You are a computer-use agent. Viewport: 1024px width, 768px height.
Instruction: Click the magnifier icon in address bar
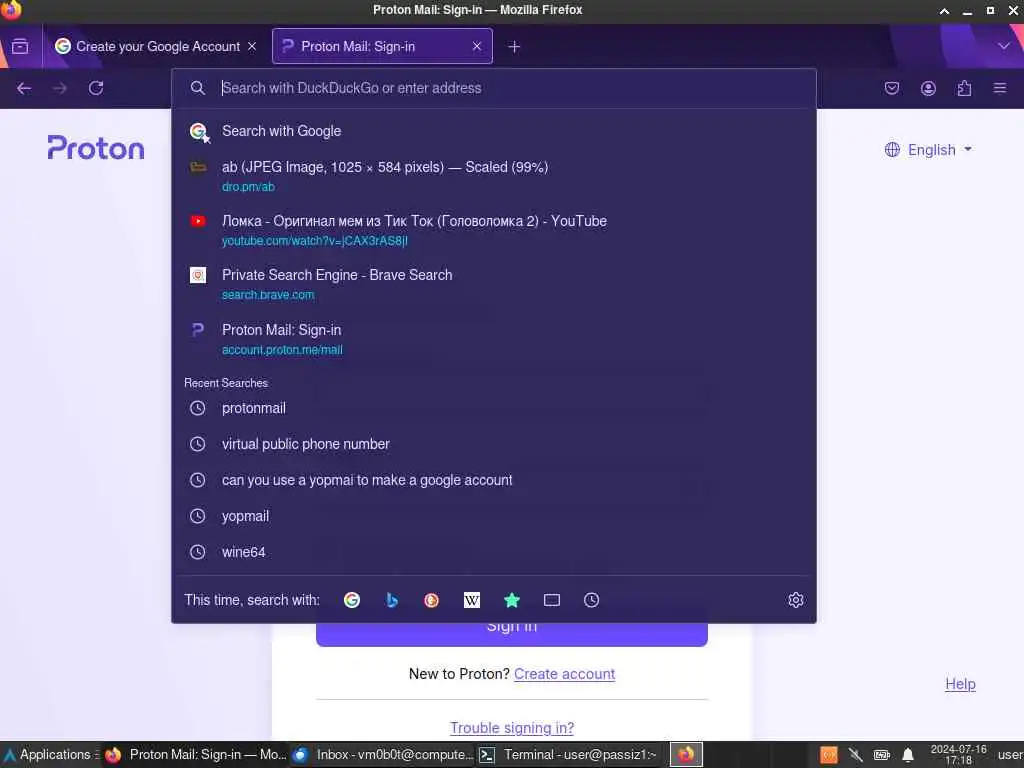point(198,88)
